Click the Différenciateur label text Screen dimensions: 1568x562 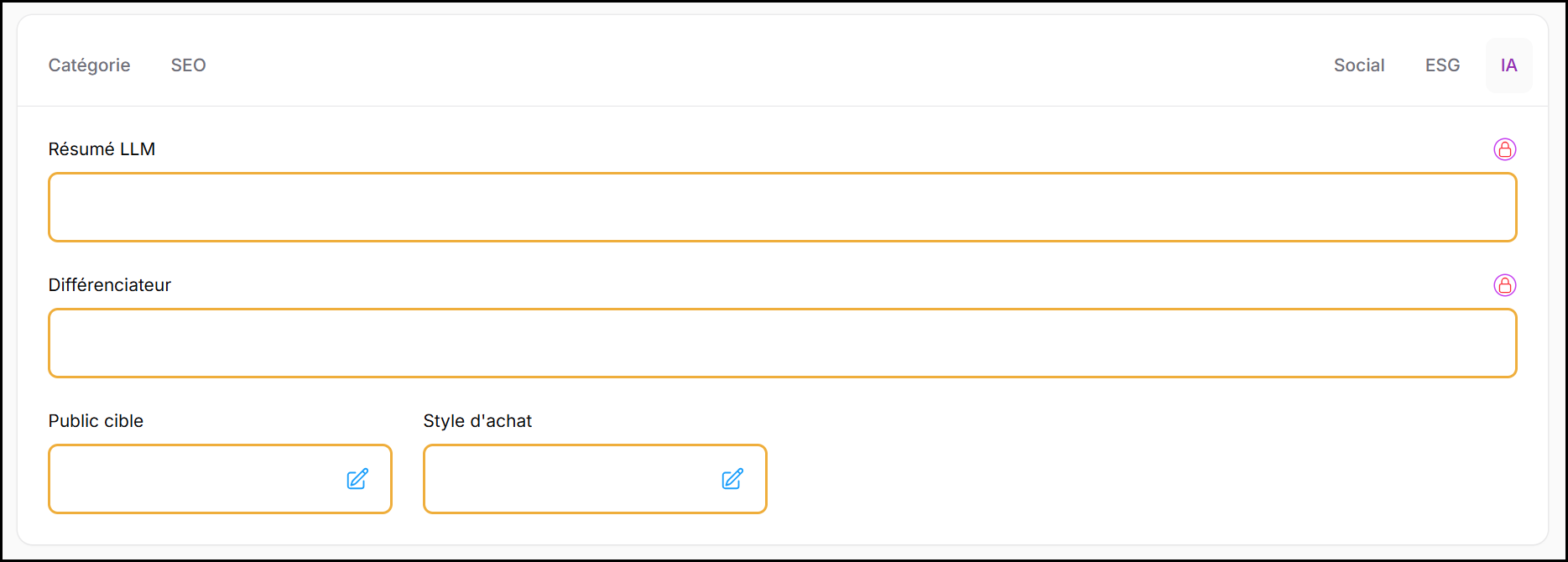tap(109, 285)
